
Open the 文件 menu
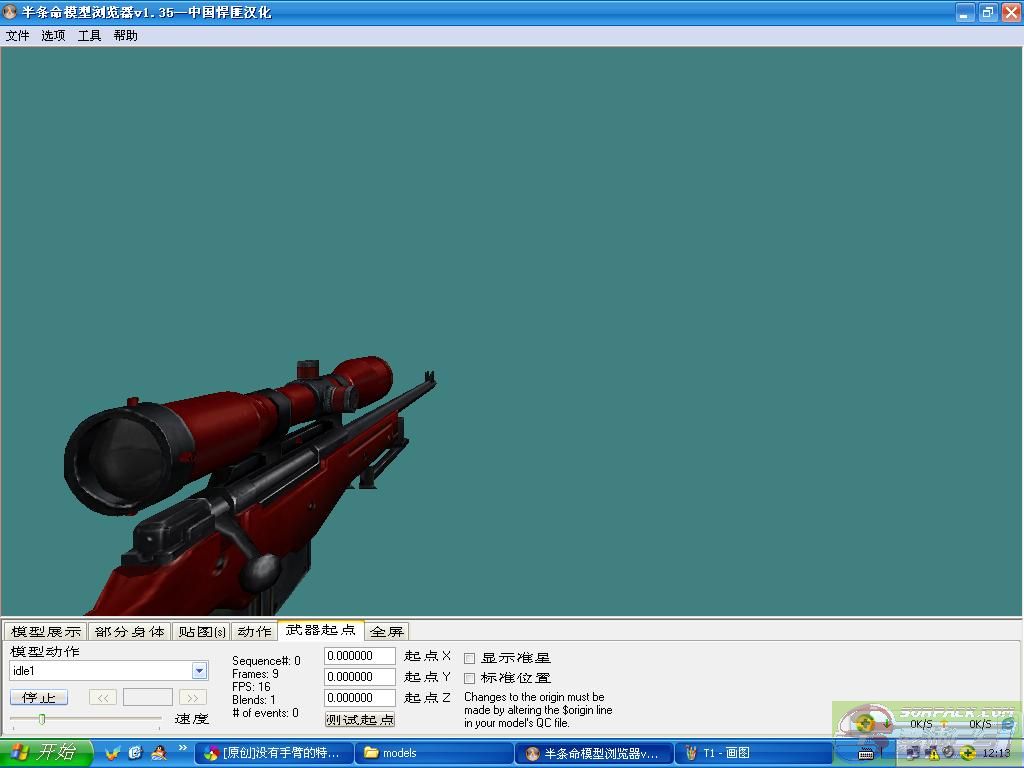(17, 36)
